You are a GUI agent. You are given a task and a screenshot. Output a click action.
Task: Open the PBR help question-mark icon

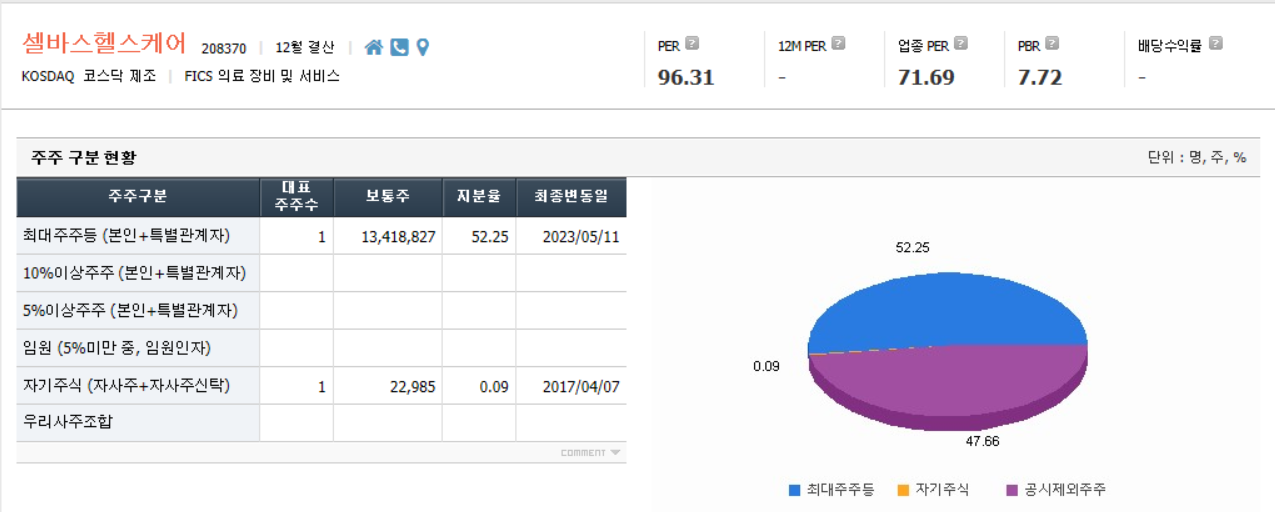(x=1052, y=43)
